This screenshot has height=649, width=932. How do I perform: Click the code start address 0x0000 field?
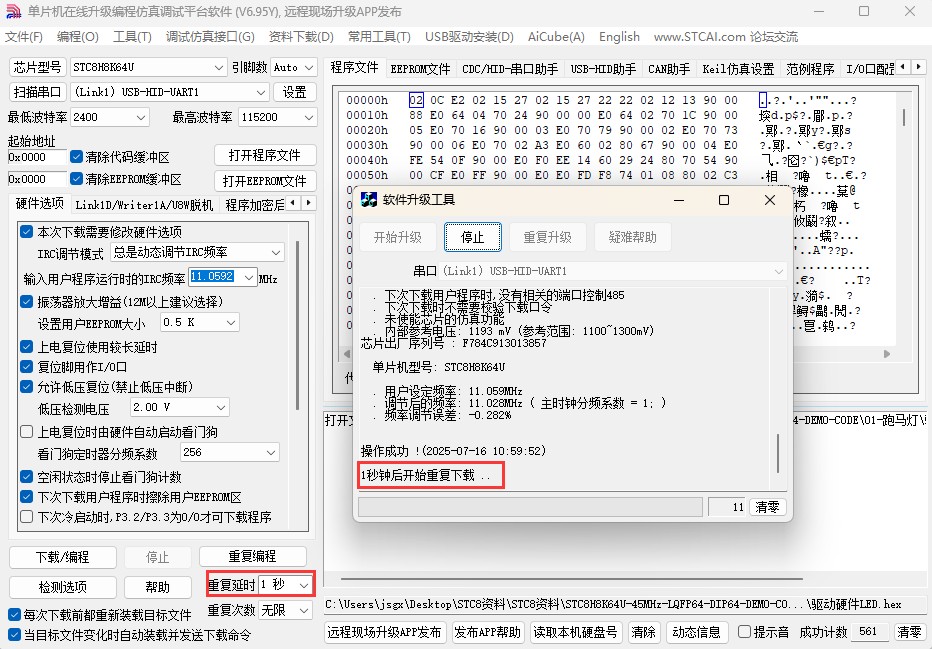37,157
